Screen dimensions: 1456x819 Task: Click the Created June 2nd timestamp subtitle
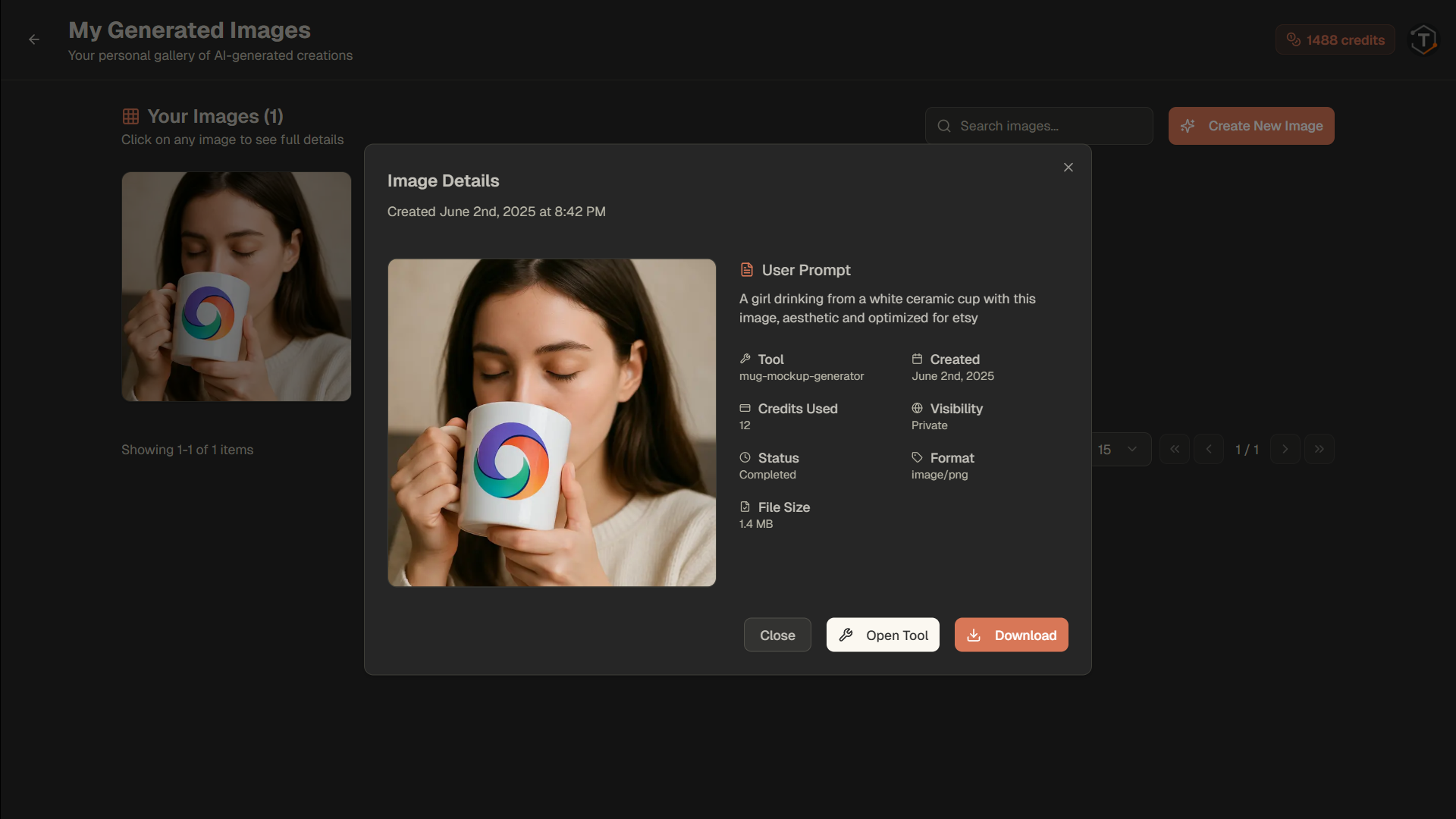tap(497, 212)
